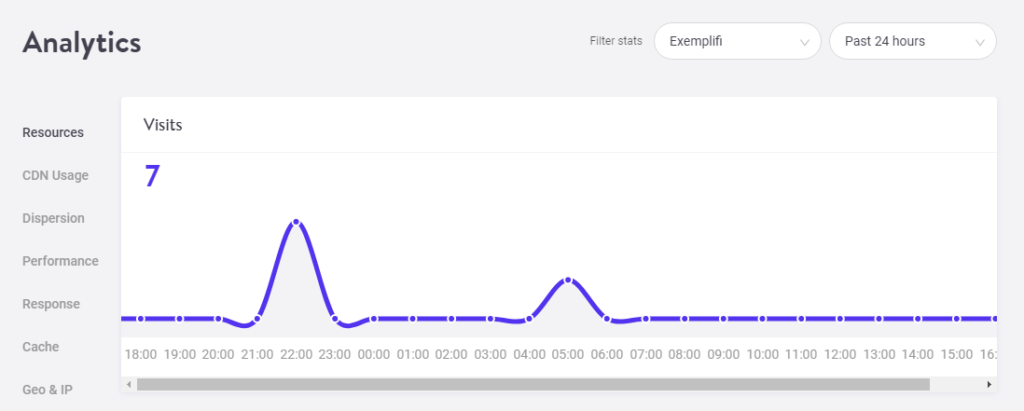1024x411 pixels.
Task: Open the Response analytics tab
Action: pyautogui.click(x=51, y=304)
